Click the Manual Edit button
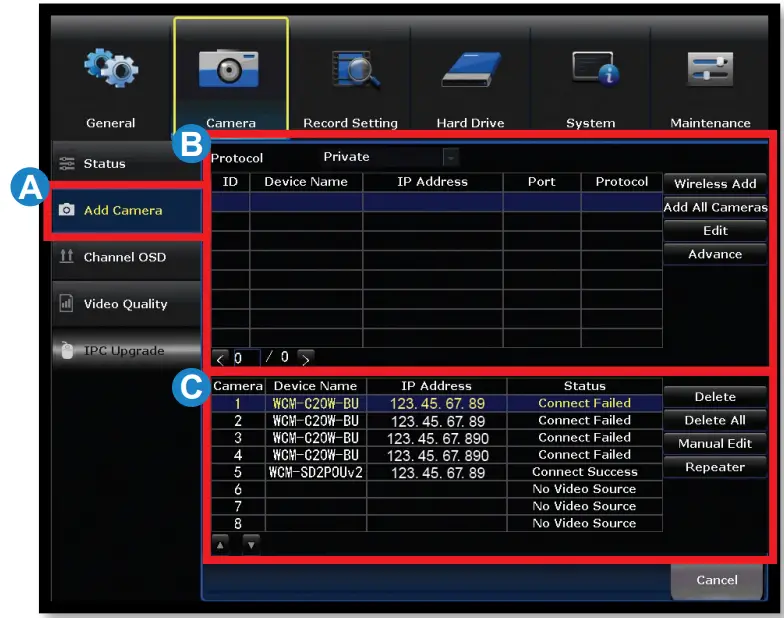The width and height of the screenshot is (784, 618). pos(715,444)
